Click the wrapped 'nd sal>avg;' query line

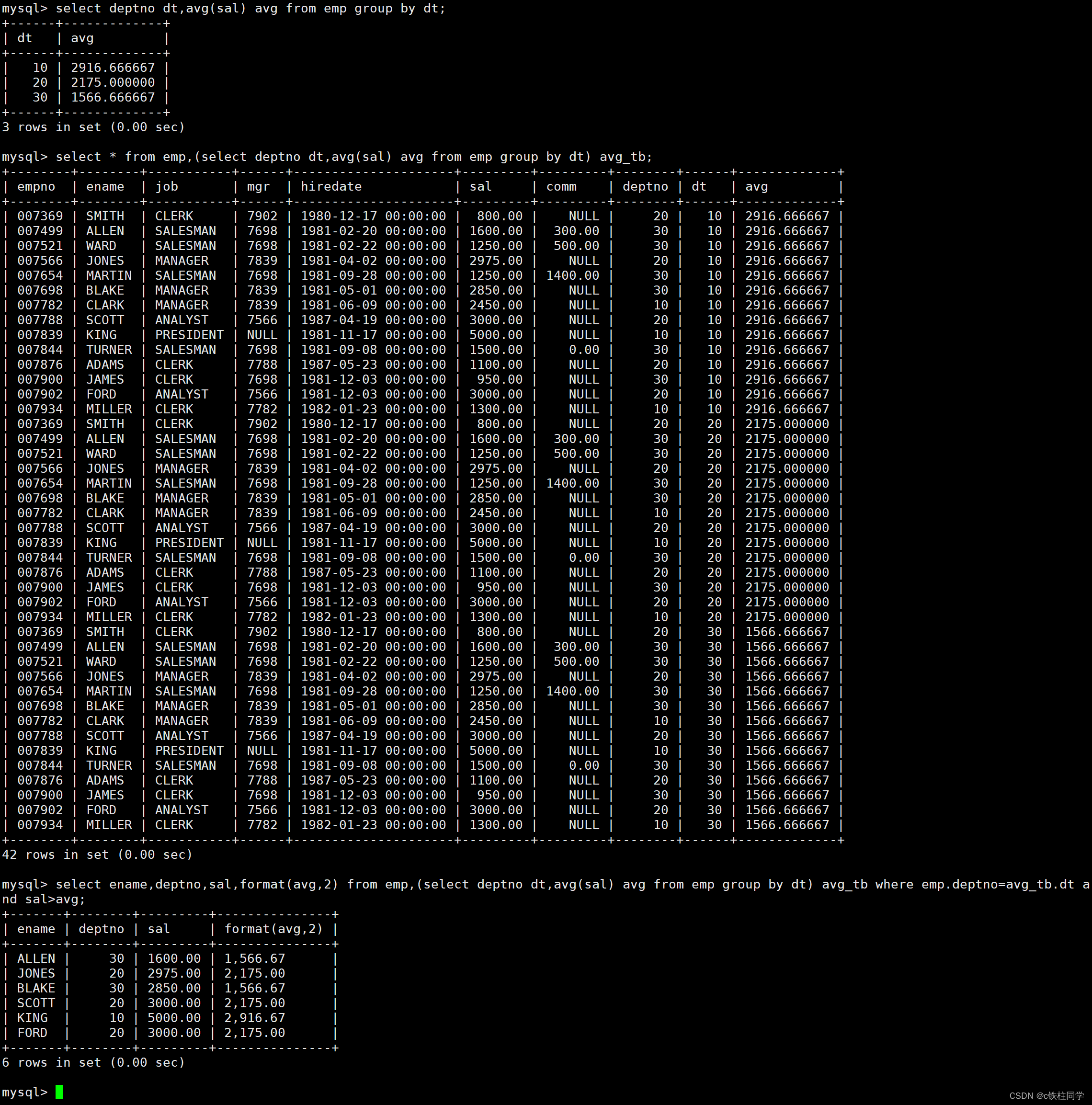point(44,899)
